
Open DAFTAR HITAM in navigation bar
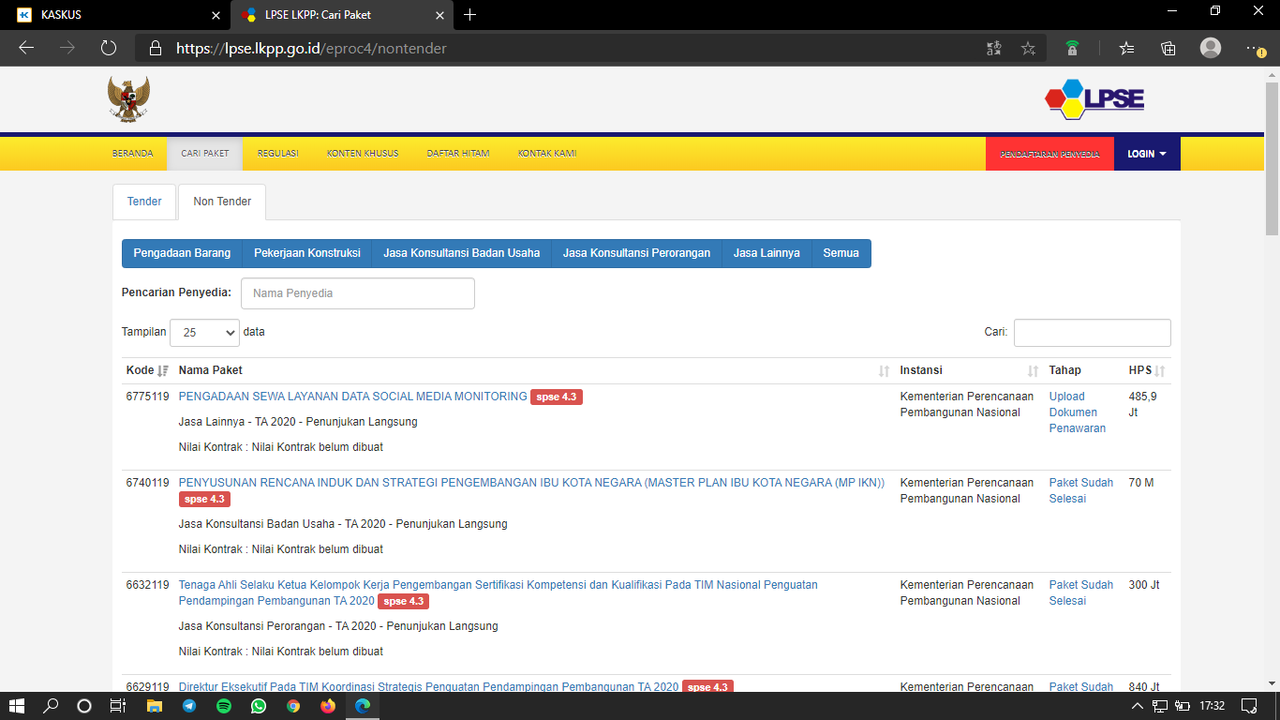tap(458, 154)
